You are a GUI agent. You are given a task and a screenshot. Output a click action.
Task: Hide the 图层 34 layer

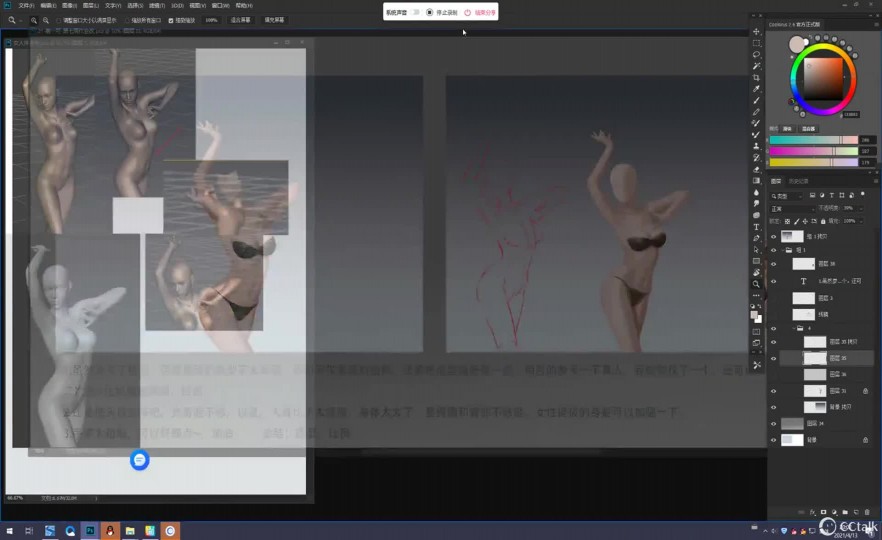coord(773,423)
